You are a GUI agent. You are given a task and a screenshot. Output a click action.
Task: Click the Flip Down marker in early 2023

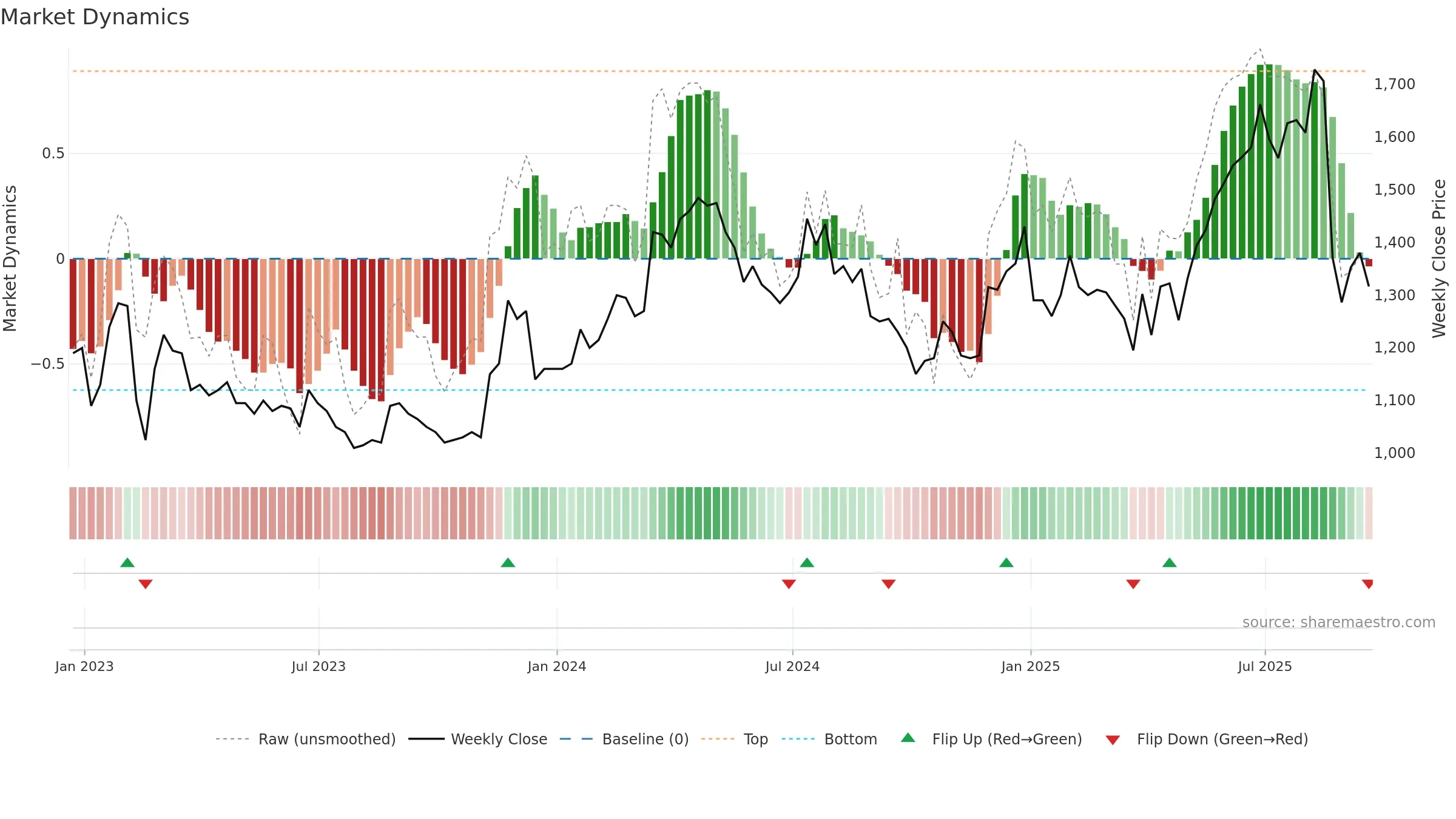(x=146, y=584)
